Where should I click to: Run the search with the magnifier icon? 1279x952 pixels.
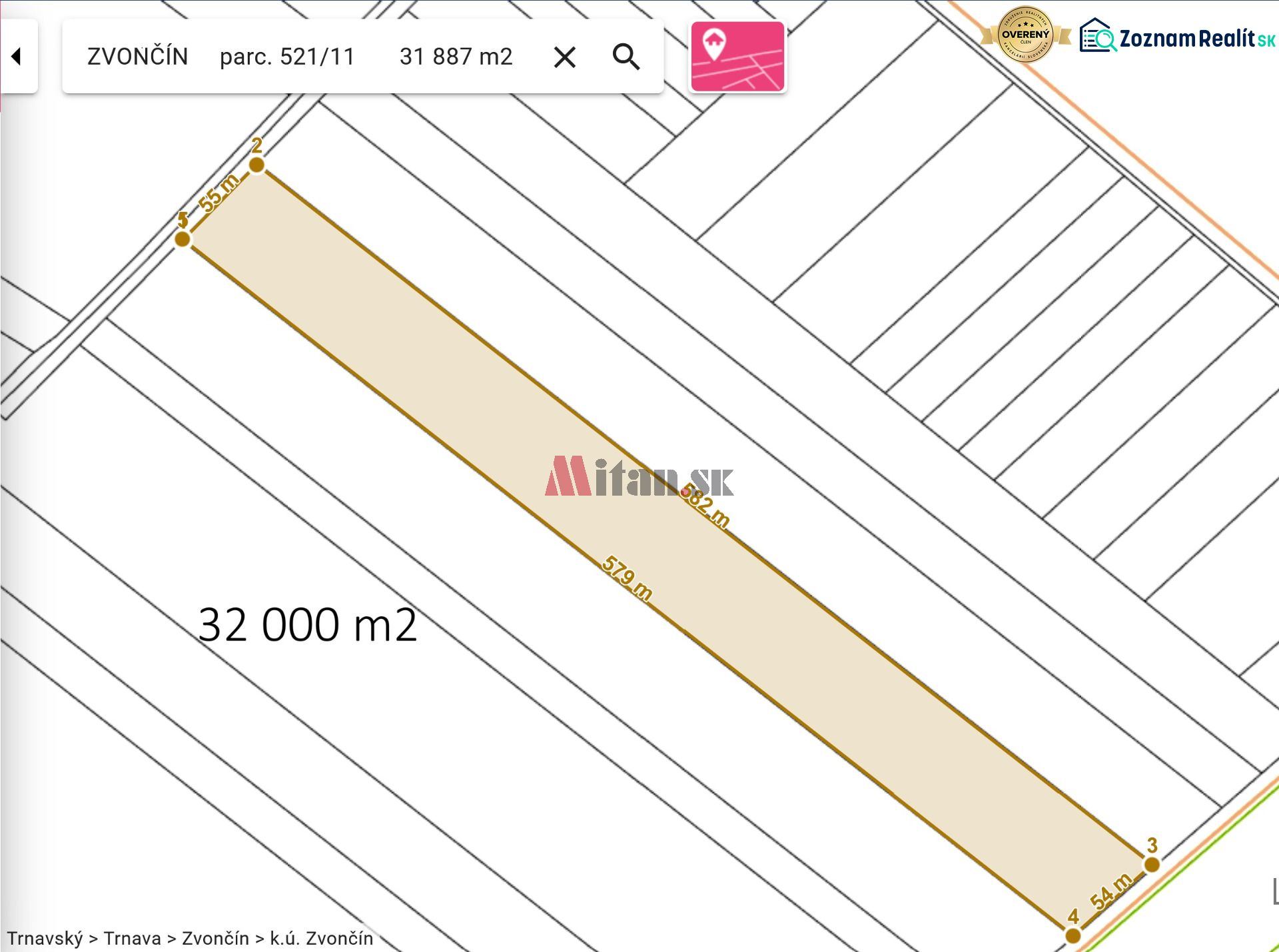click(626, 57)
